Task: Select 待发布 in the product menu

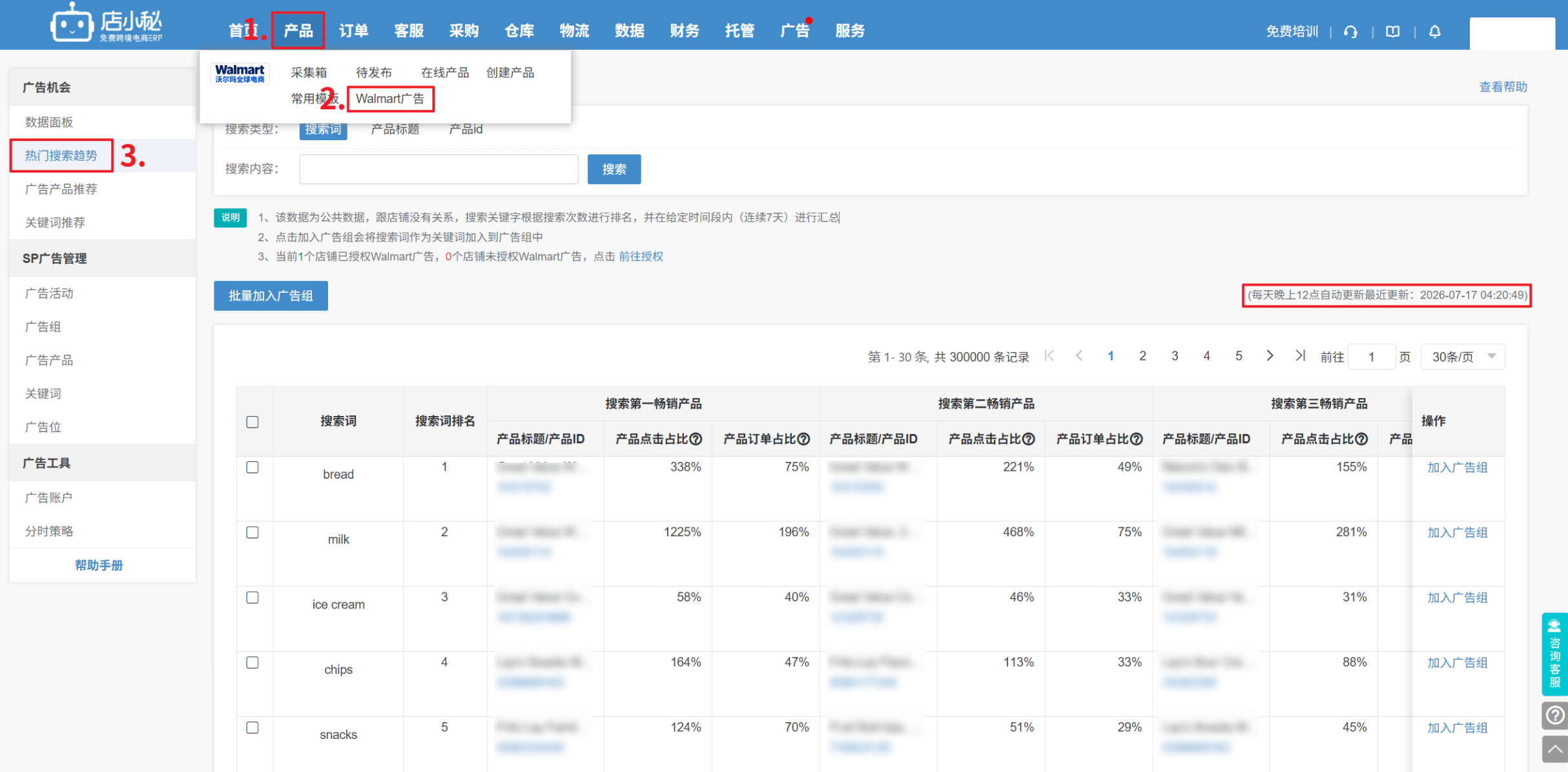Action: click(x=374, y=72)
